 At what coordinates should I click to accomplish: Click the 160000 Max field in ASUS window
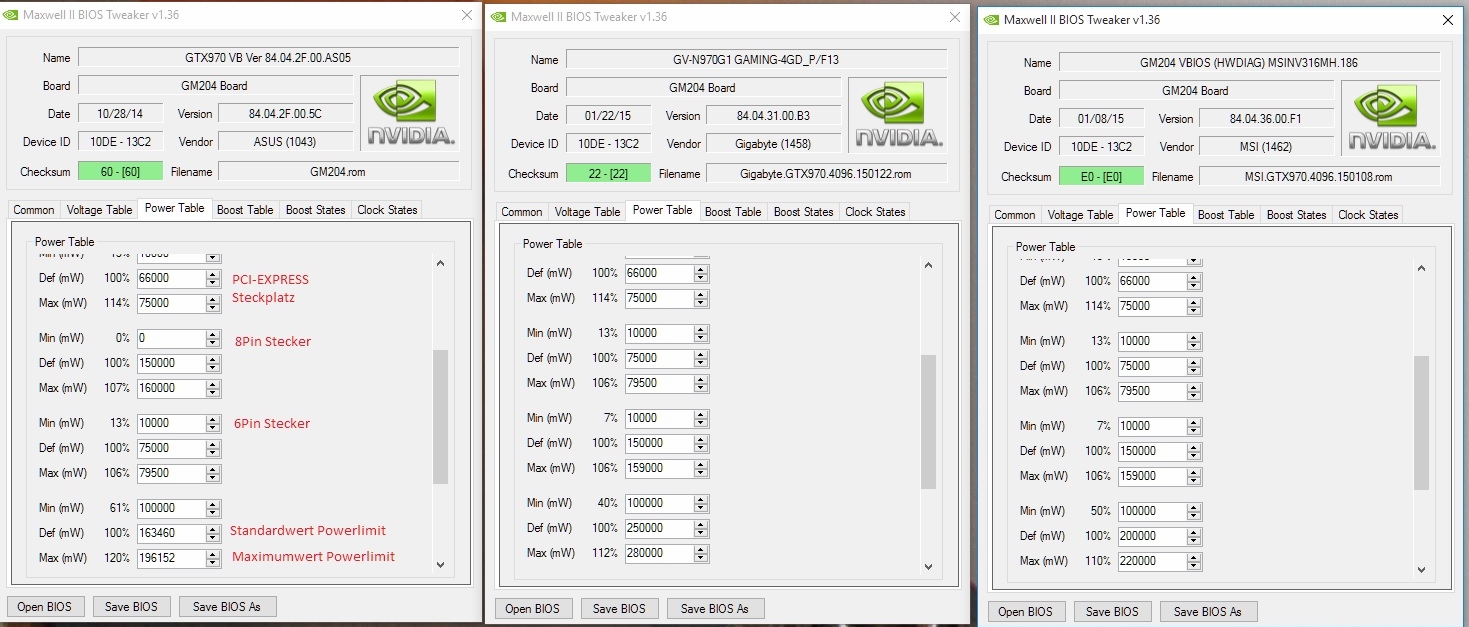(171, 388)
